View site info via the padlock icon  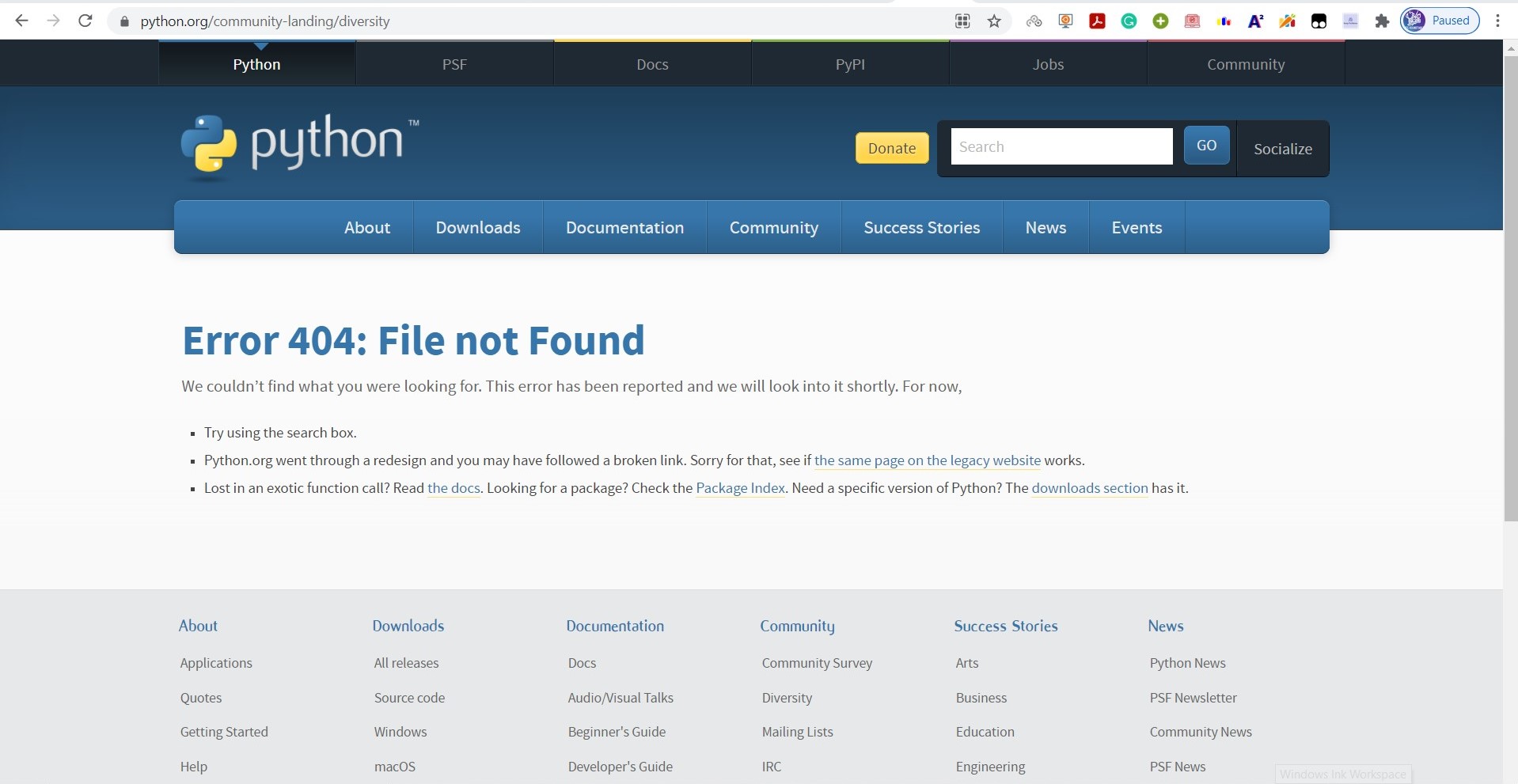(x=124, y=21)
